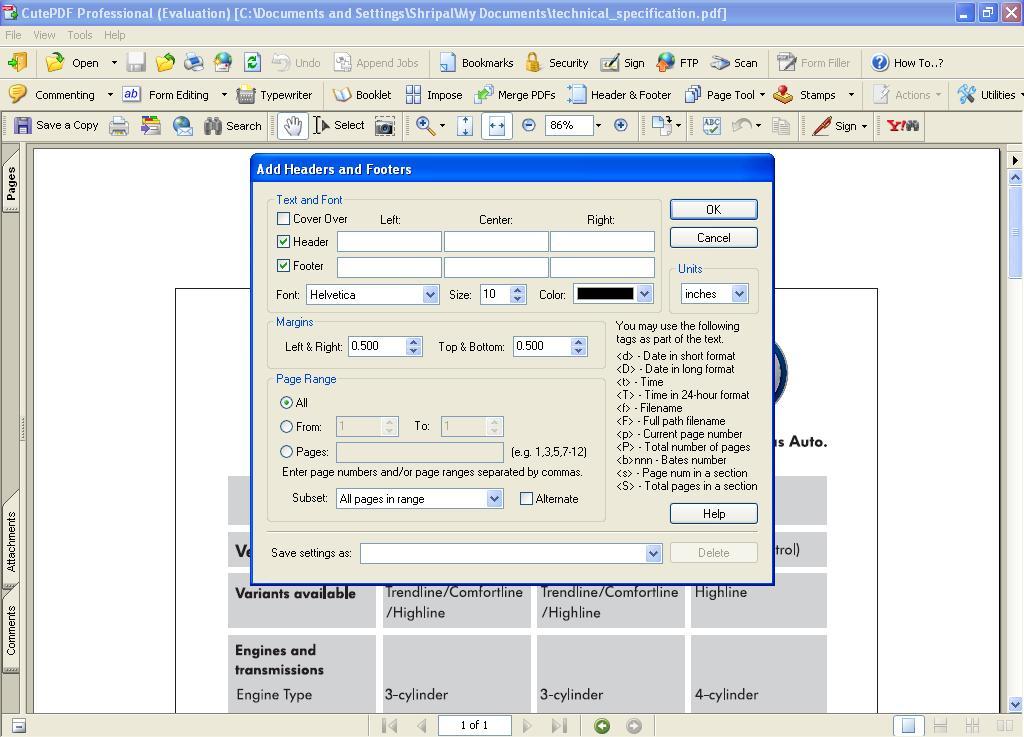Select the Hand pan tool
Viewport: 1024px width, 737px height.
click(x=292, y=126)
